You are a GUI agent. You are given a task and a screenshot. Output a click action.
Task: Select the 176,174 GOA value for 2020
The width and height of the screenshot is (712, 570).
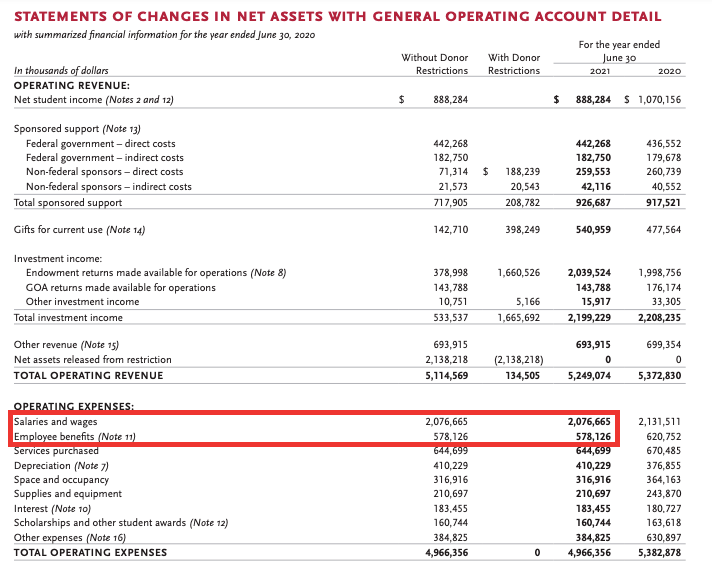(x=664, y=288)
